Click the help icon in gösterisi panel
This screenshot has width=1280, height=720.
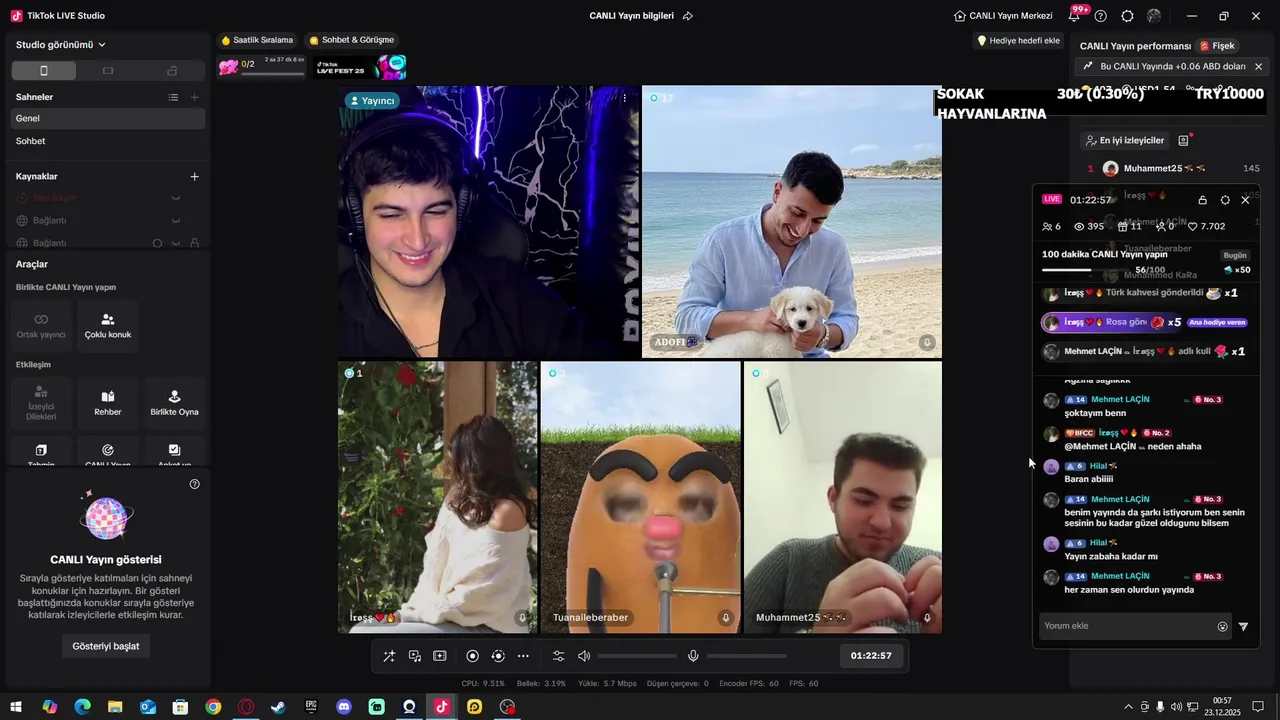[x=195, y=484]
